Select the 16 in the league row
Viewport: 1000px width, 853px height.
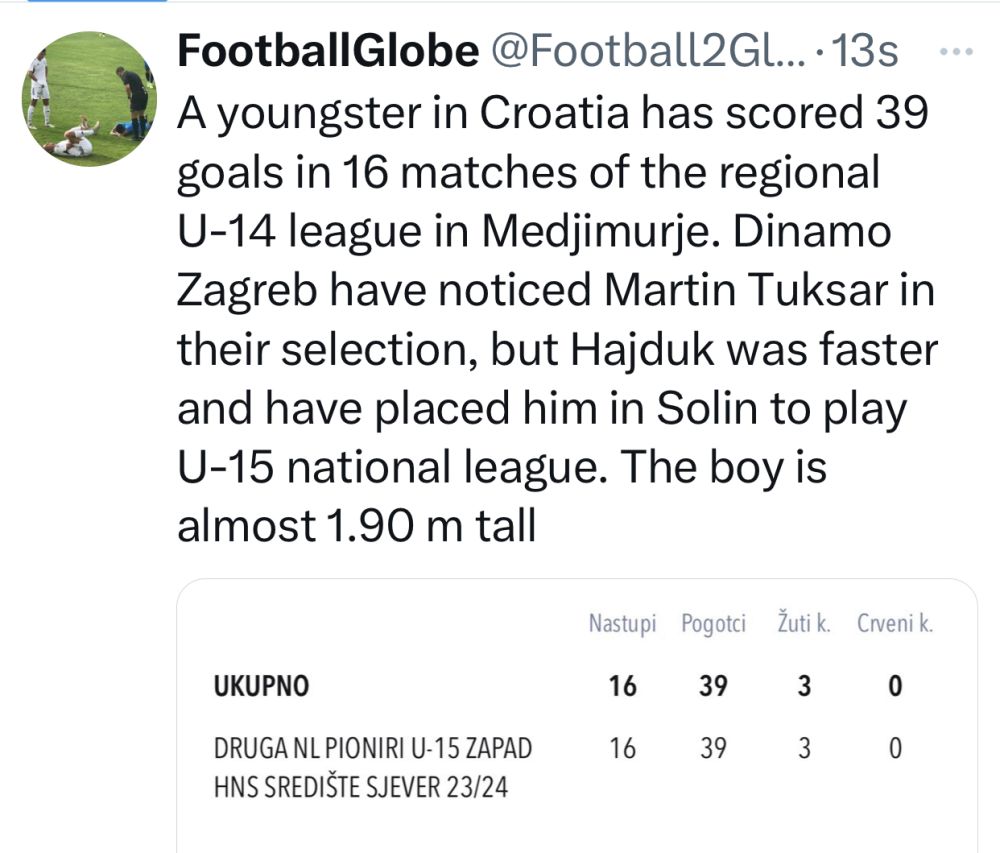622,748
